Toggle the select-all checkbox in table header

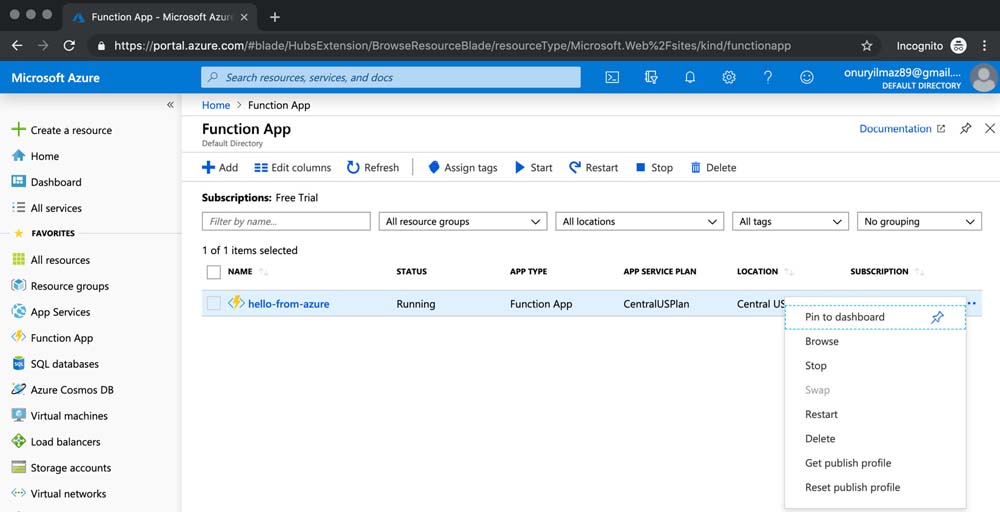coord(213,272)
